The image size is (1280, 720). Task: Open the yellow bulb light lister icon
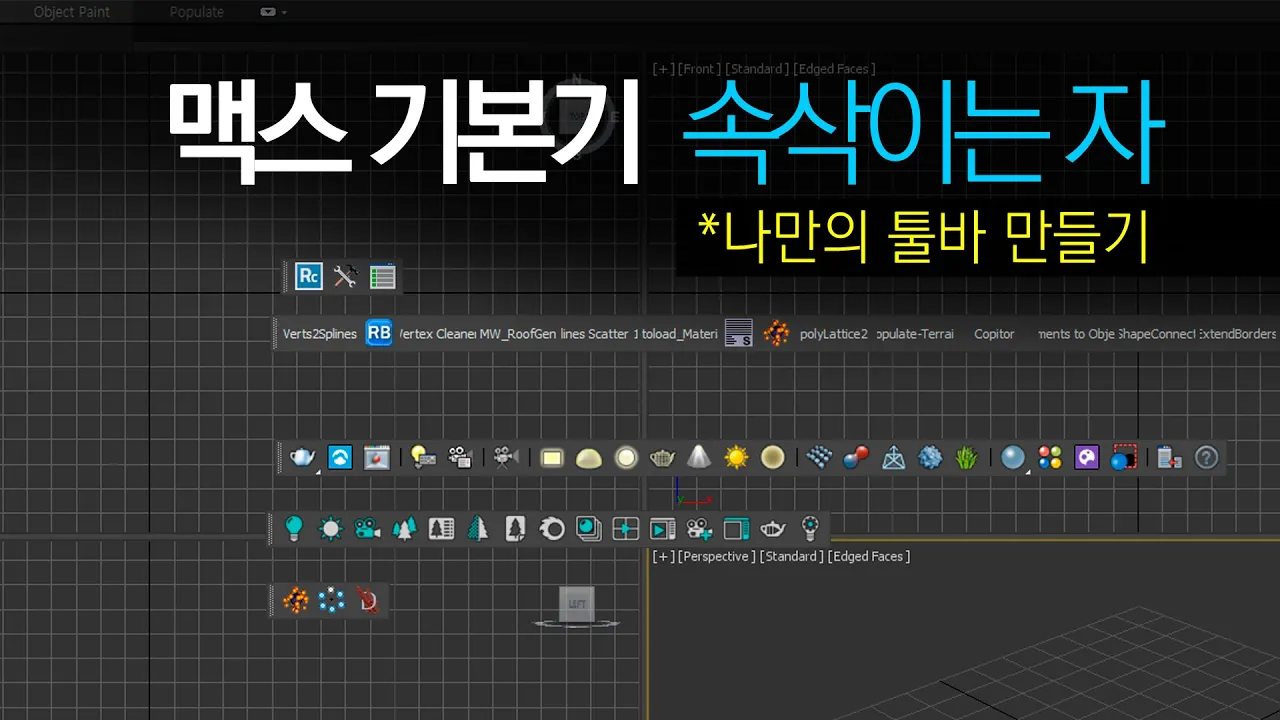(423, 457)
